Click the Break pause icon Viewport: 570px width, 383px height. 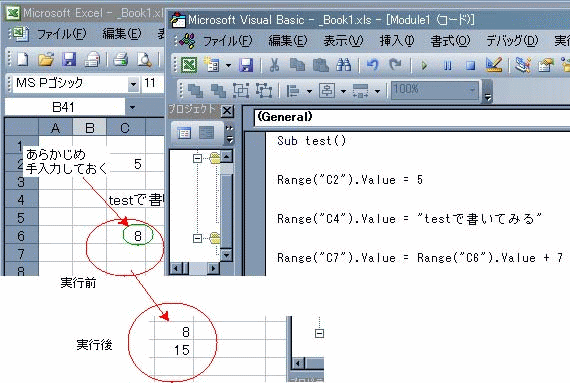[x=447, y=66]
